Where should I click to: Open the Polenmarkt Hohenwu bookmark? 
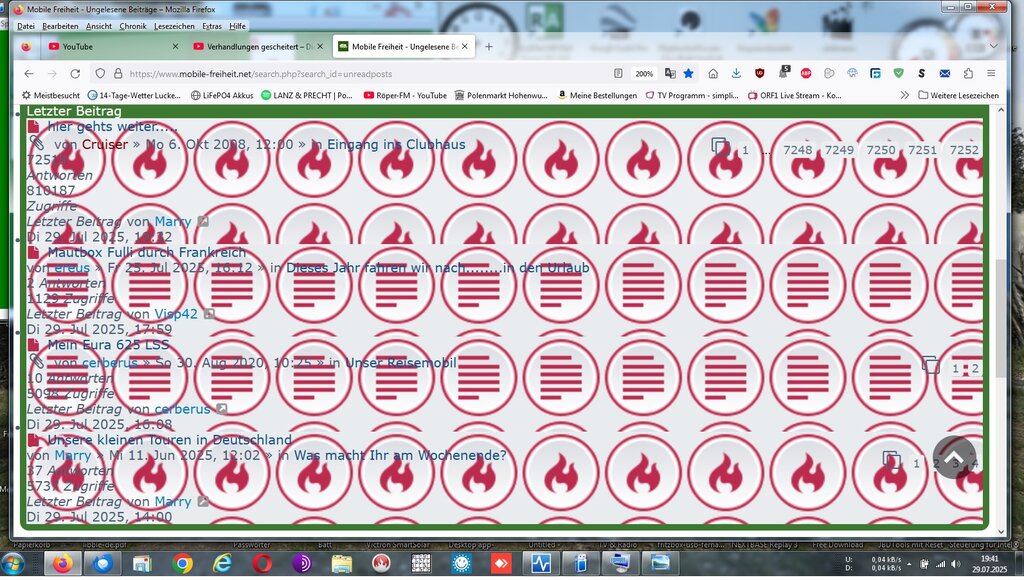click(x=501, y=95)
